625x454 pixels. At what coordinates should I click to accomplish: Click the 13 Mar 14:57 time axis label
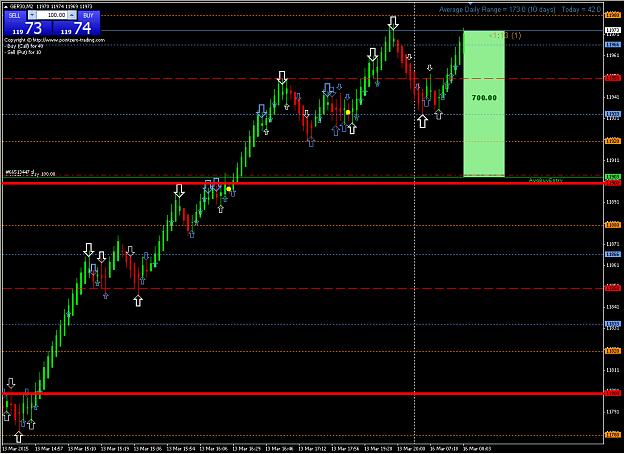point(49,449)
